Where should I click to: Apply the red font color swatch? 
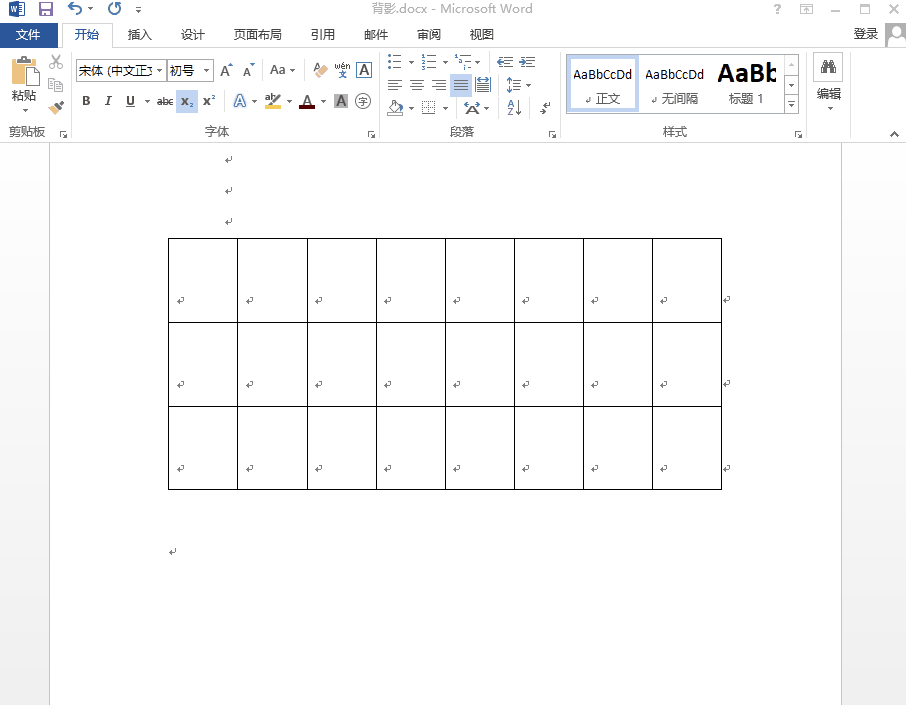coord(307,101)
